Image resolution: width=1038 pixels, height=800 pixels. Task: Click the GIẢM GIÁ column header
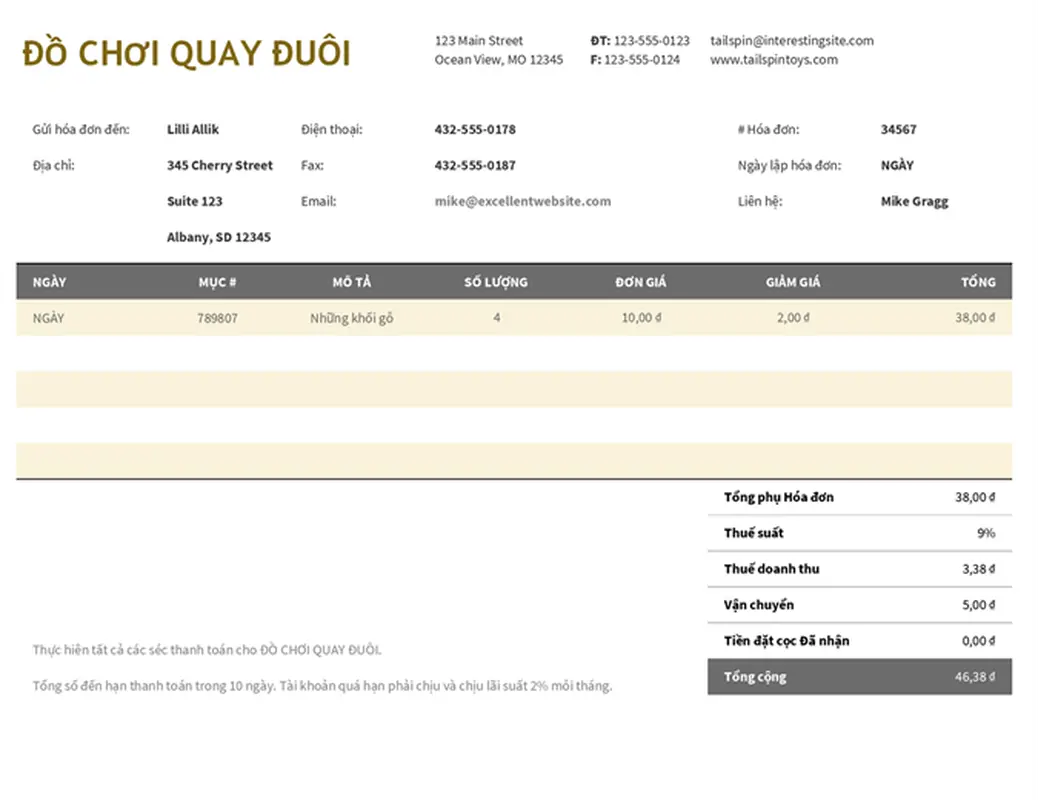(793, 282)
